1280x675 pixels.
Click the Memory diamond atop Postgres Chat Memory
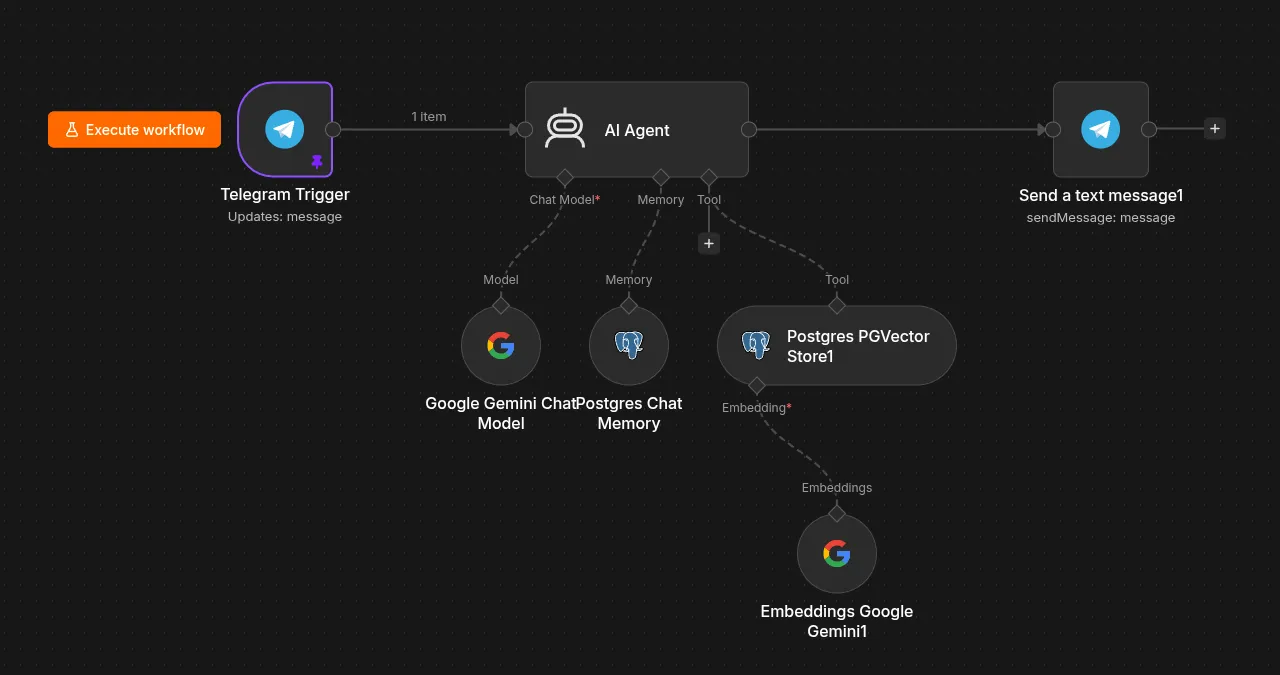tap(629, 305)
